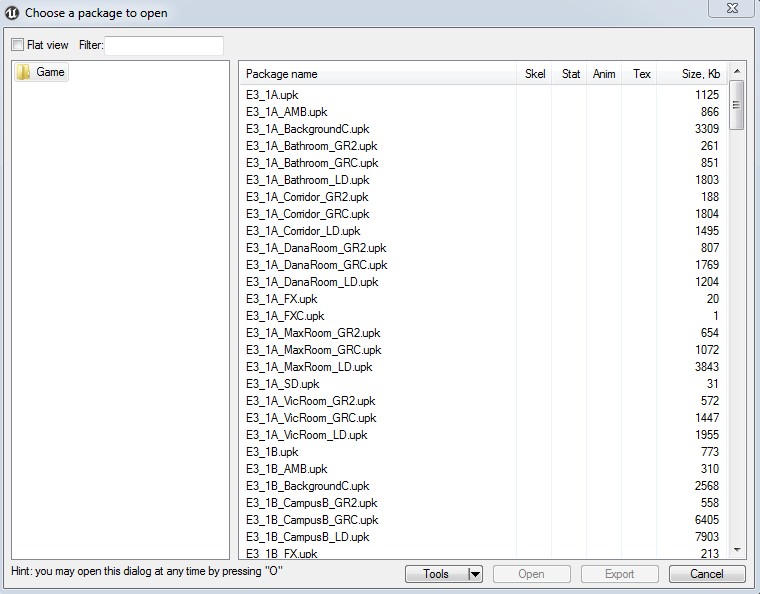The image size is (760, 594).
Task: Sort by Tex column header
Action: click(x=639, y=74)
